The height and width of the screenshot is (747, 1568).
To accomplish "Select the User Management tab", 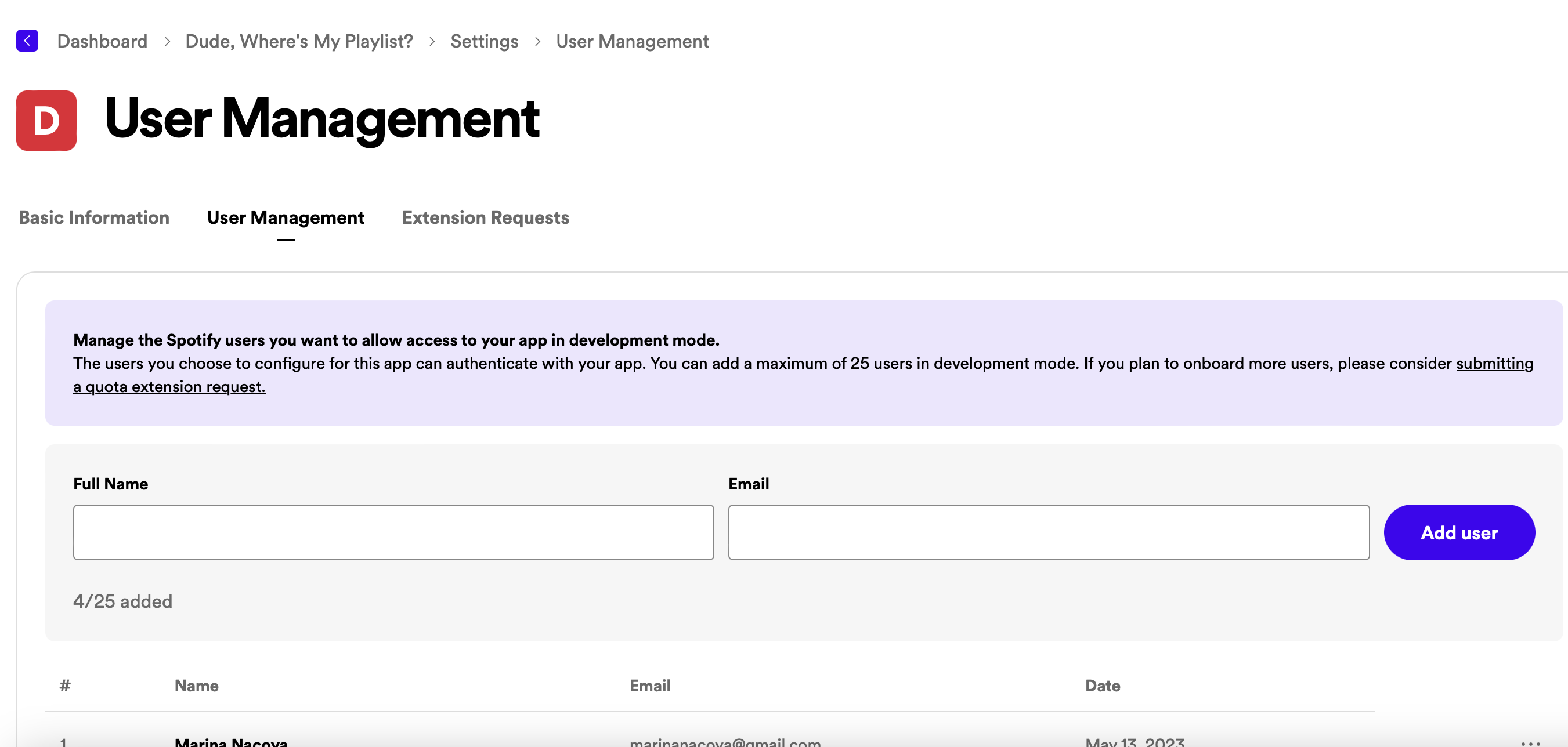I will (286, 217).
